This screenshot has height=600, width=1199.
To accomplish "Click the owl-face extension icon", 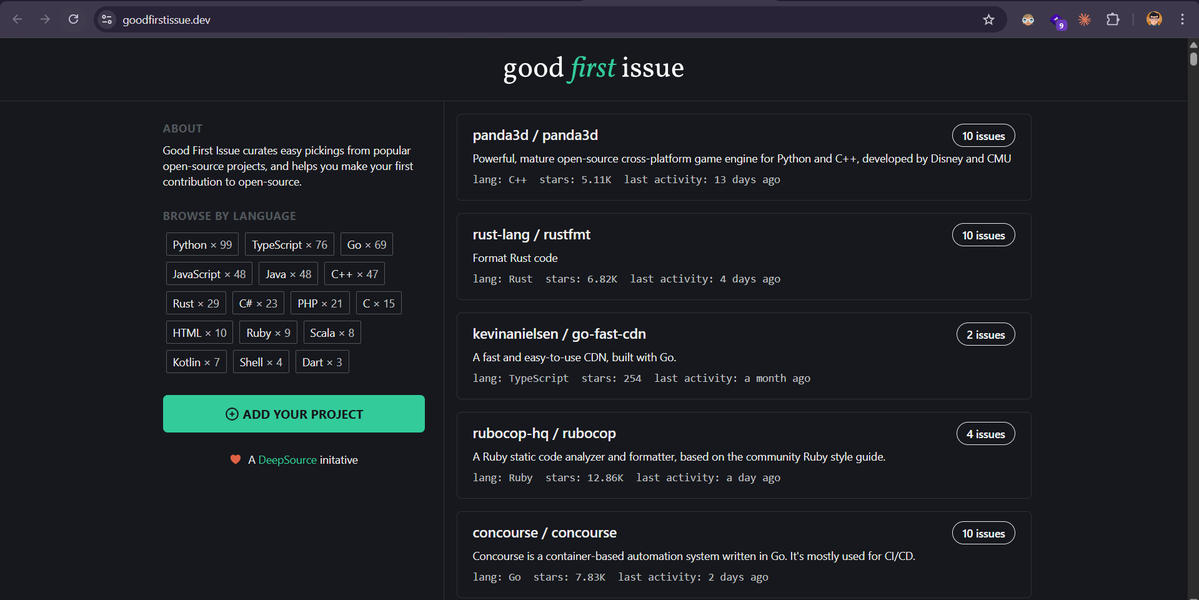I will point(1028,20).
